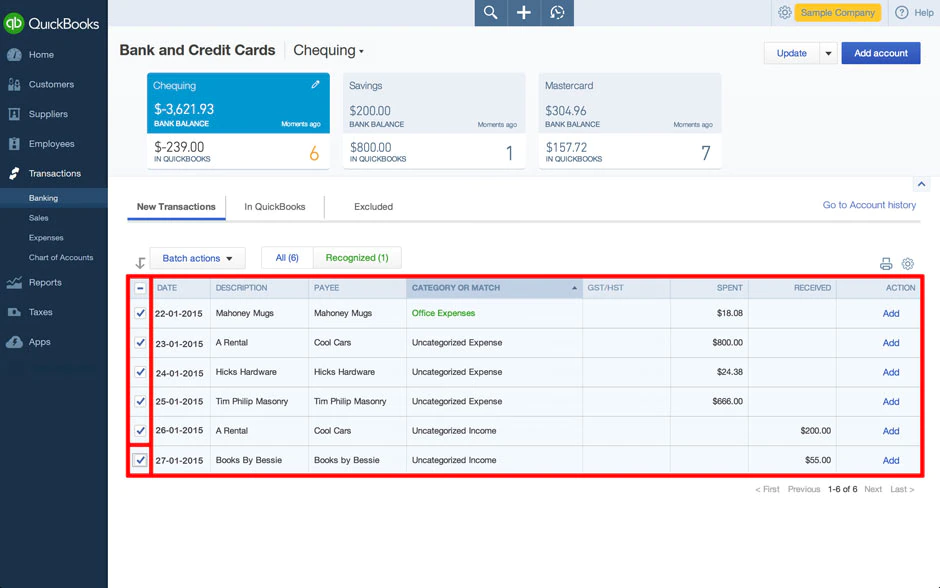Go to Next page in pagination
Viewport: 940px width, 588px height.
coord(873,489)
